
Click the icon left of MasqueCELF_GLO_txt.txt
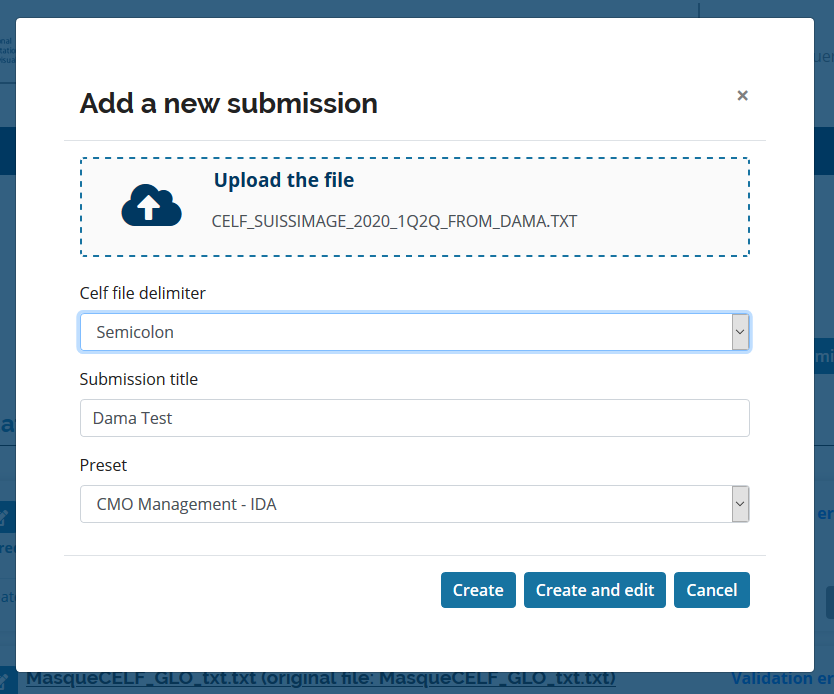point(6,679)
